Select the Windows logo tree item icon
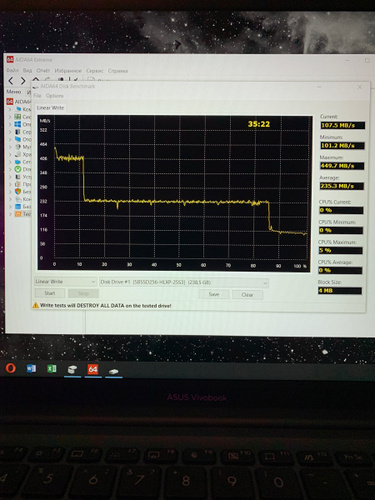Image resolution: width=375 pixels, height=500 pixels. 18,124
